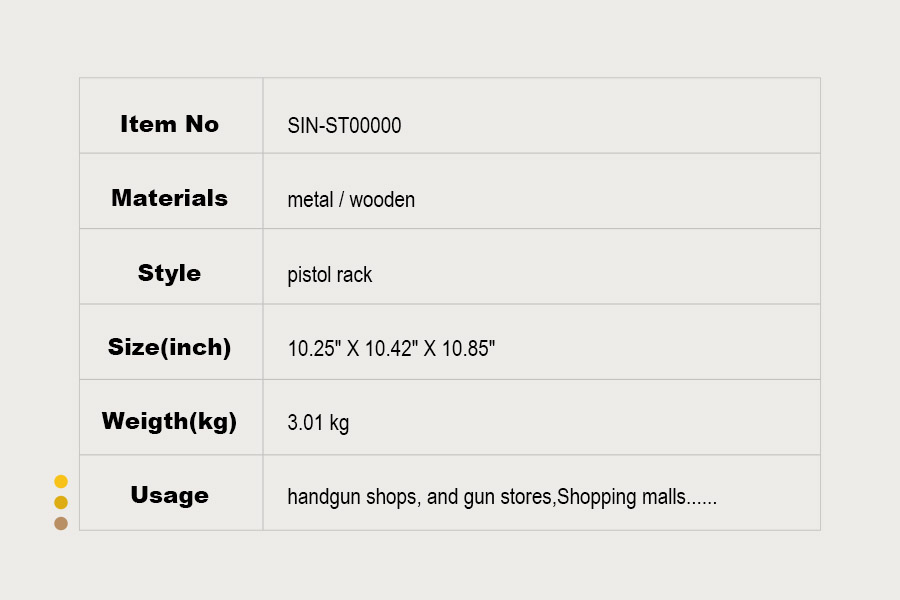
Task: Select the 'Weigth(kg)' label cell
Action: [170, 422]
